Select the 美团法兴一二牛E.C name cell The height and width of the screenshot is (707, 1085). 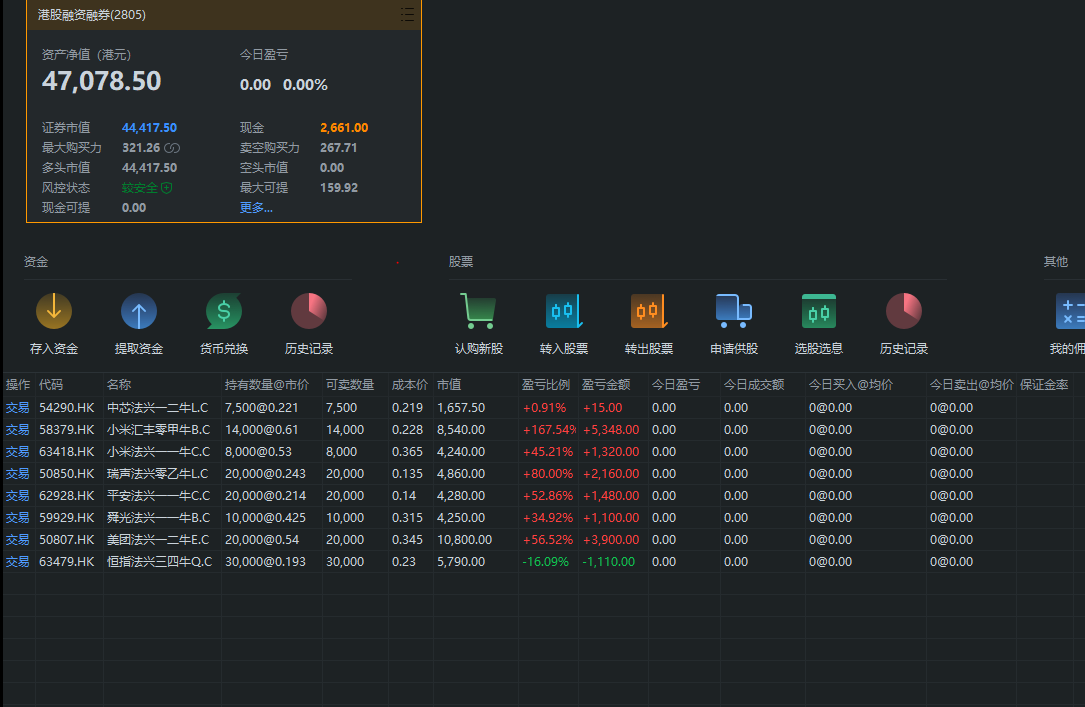(x=158, y=540)
